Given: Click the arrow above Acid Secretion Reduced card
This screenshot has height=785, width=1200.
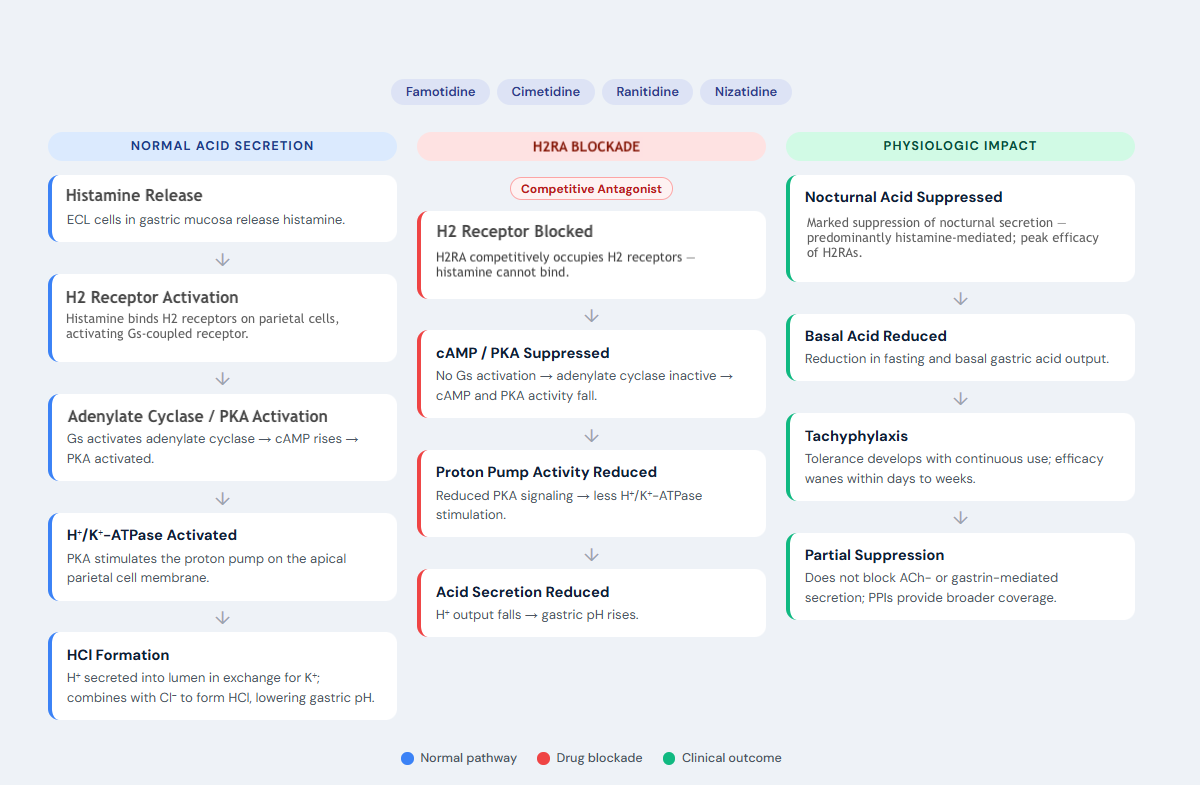Looking at the screenshot, I should click(x=591, y=554).
